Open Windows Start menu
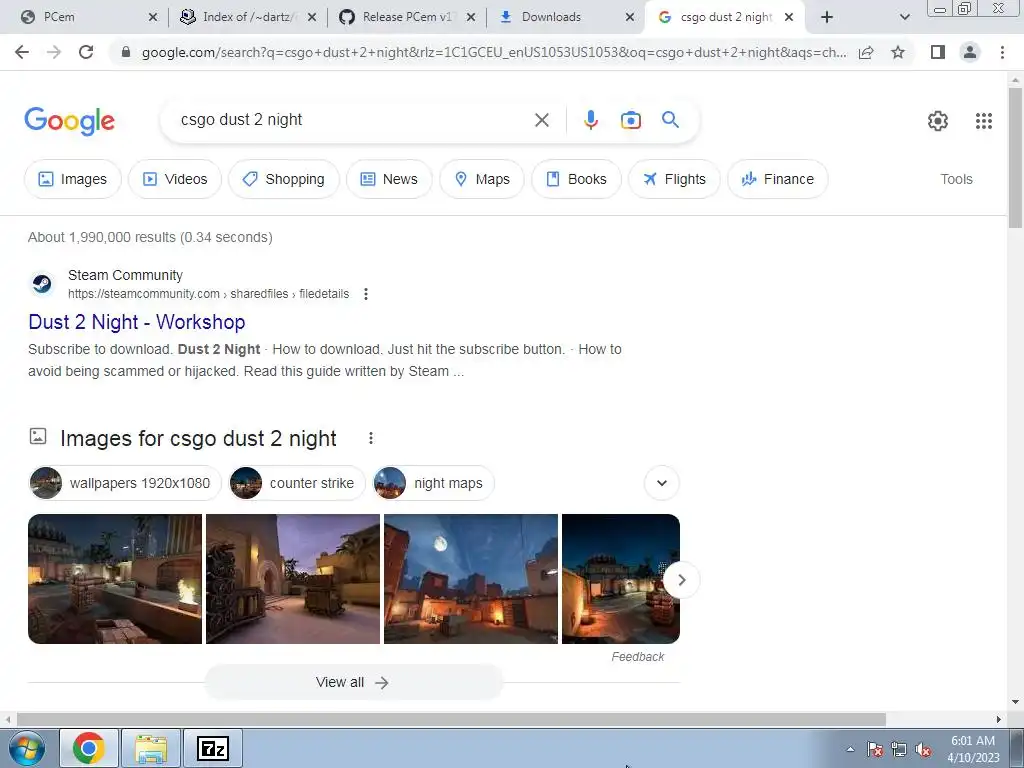 (27, 748)
